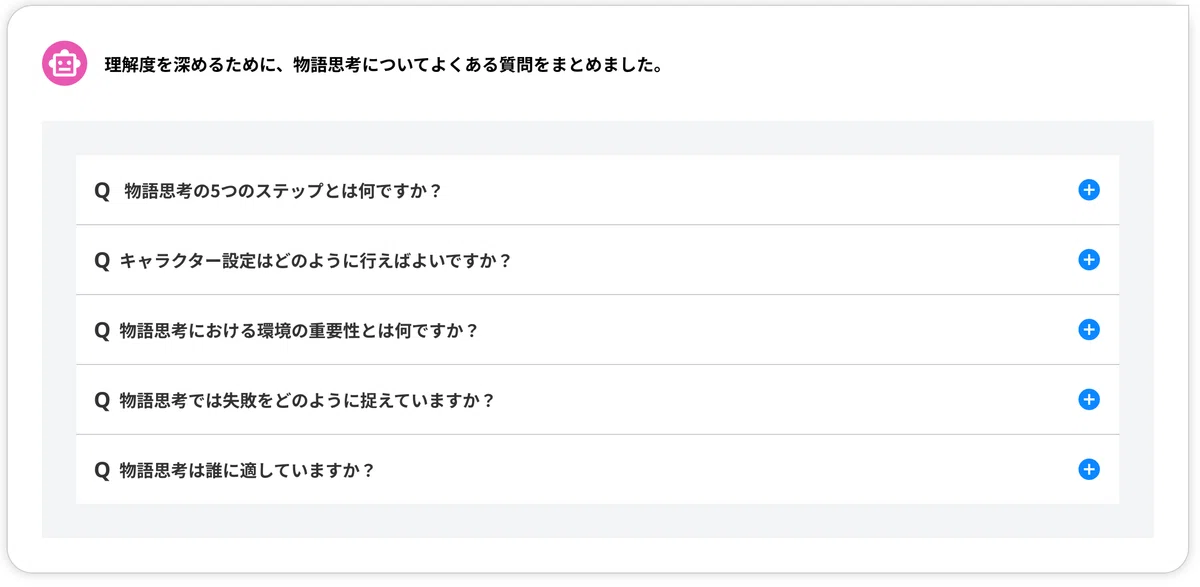Expand the 物語思考の5つのステップ question with its plus icon
Viewport: 1200px width, 587px height.
point(1089,190)
